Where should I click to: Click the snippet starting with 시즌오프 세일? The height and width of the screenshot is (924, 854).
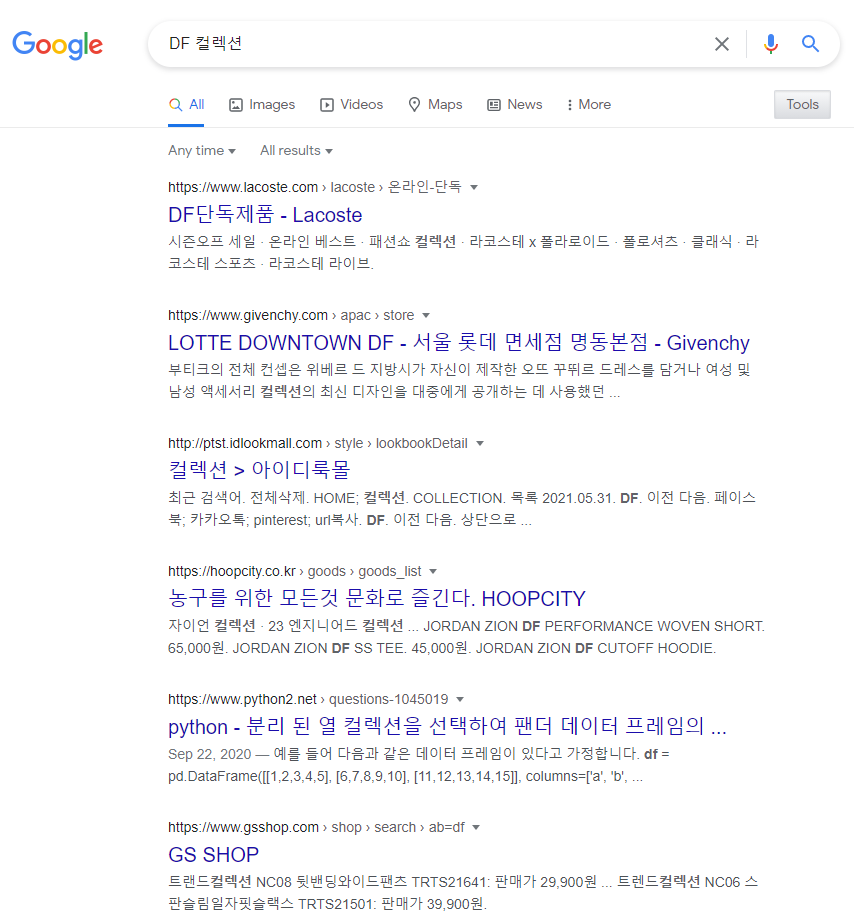point(463,252)
